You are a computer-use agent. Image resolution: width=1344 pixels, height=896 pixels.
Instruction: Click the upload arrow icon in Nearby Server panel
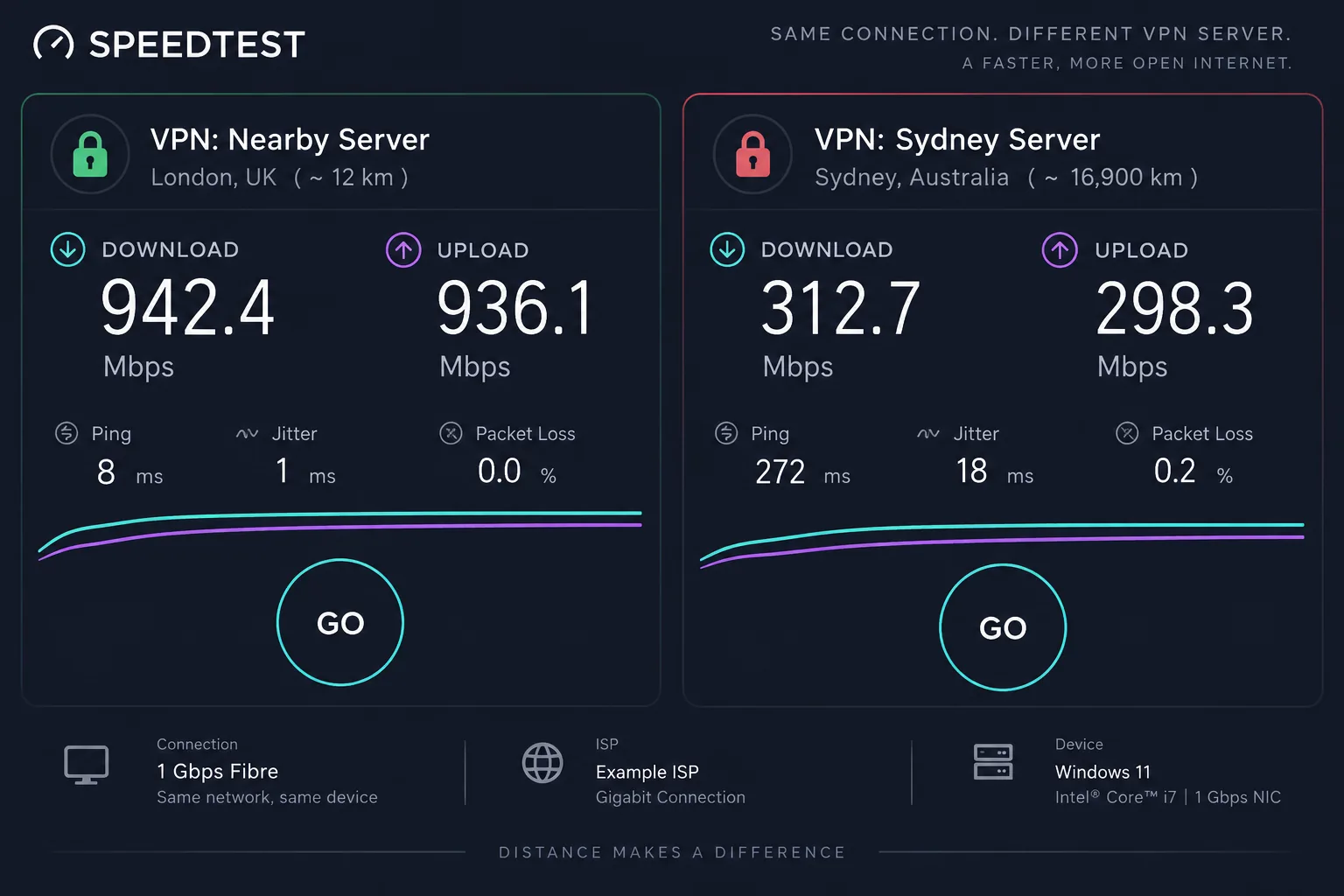pos(403,250)
